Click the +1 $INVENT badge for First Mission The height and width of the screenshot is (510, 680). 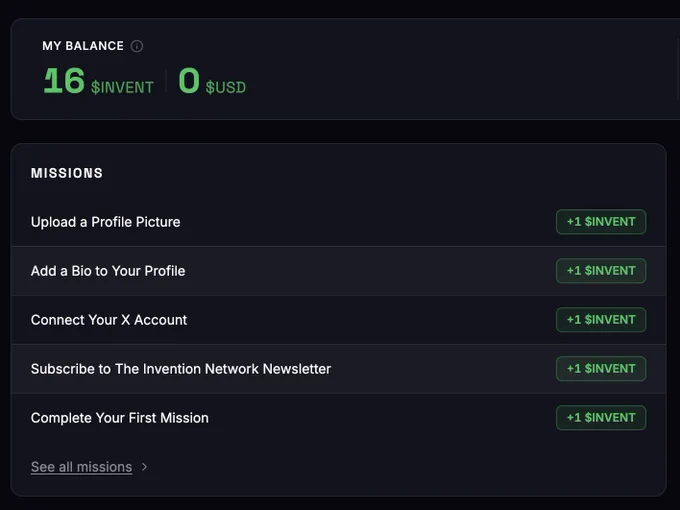point(601,418)
